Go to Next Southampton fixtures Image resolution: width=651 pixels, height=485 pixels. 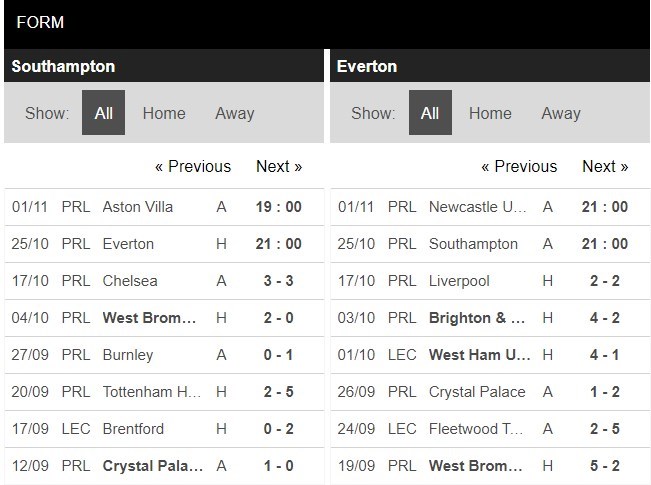pyautogui.click(x=279, y=166)
